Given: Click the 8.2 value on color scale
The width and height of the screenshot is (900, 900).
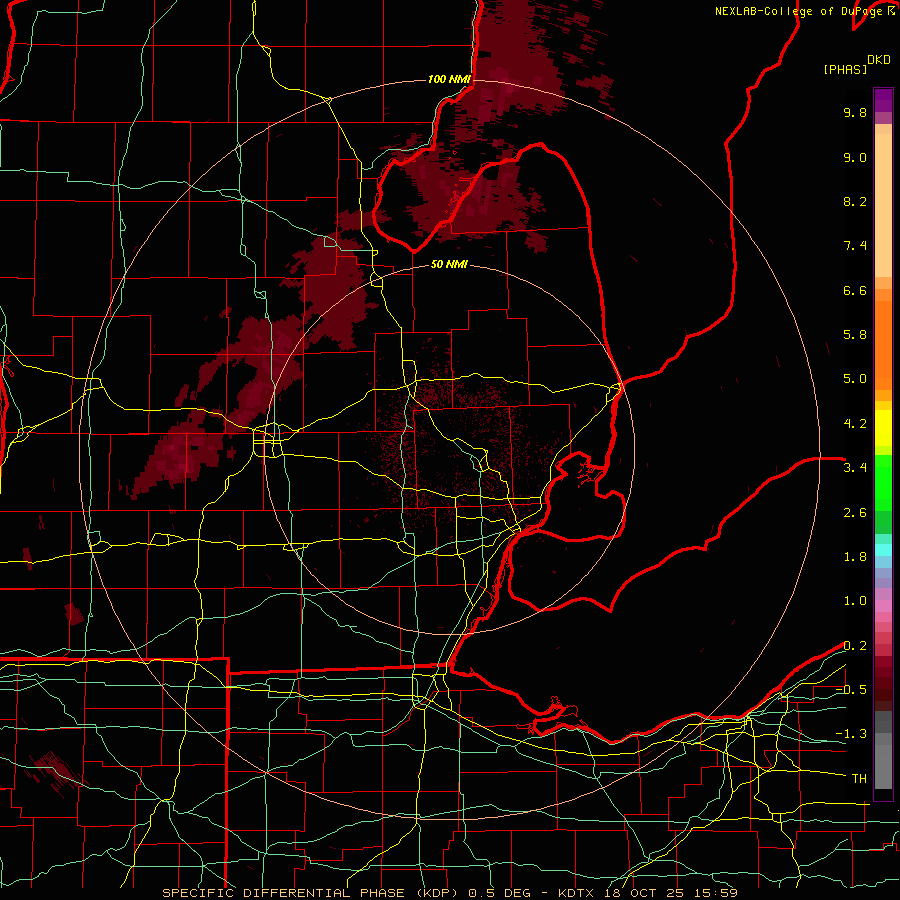Looking at the screenshot, I should 855,201.
